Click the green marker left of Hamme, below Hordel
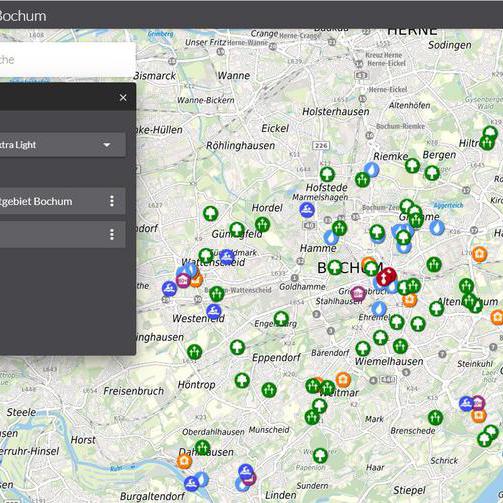This screenshot has width=503, height=503. [339, 228]
